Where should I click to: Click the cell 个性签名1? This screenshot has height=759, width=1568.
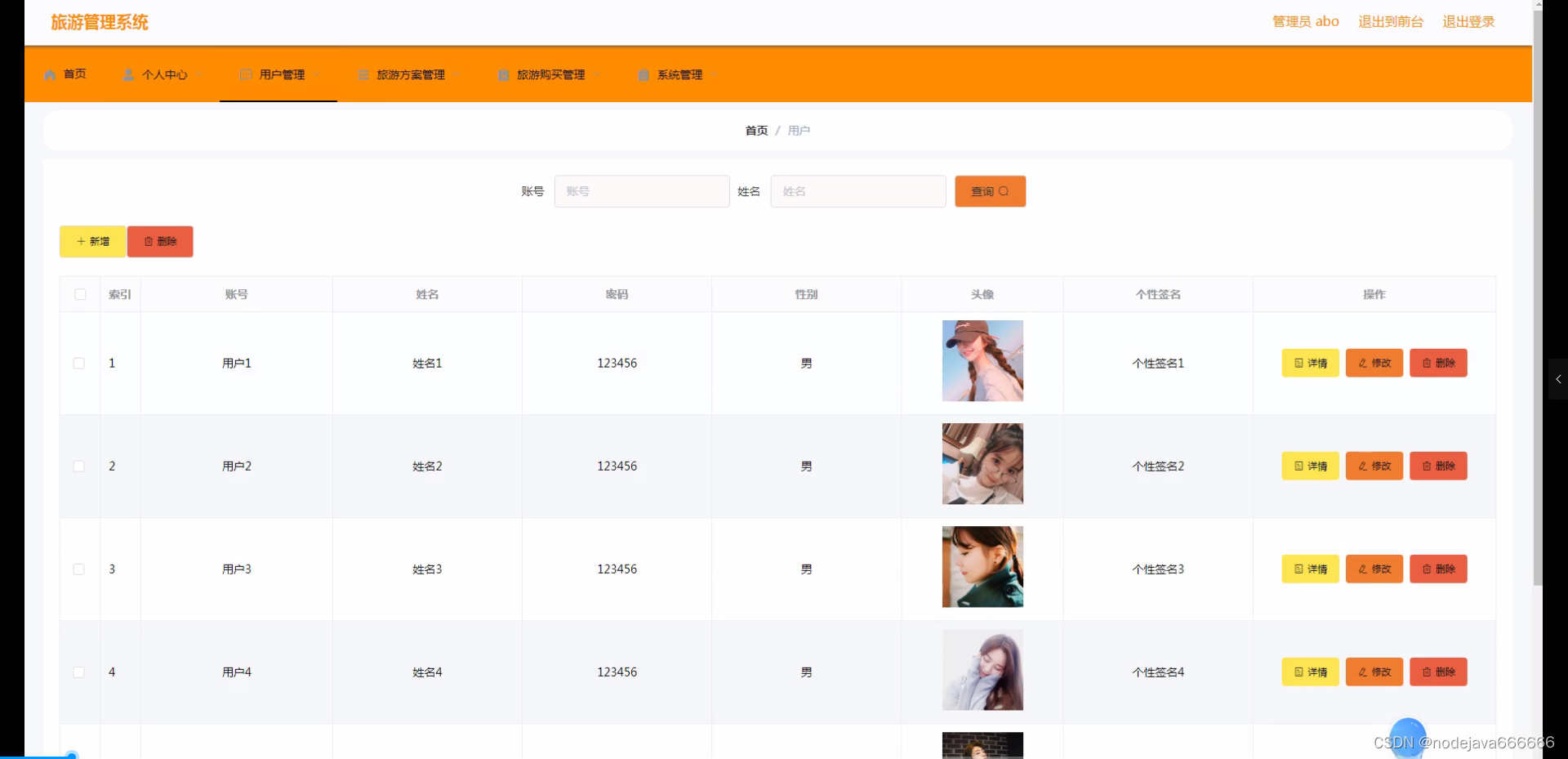(x=1158, y=363)
